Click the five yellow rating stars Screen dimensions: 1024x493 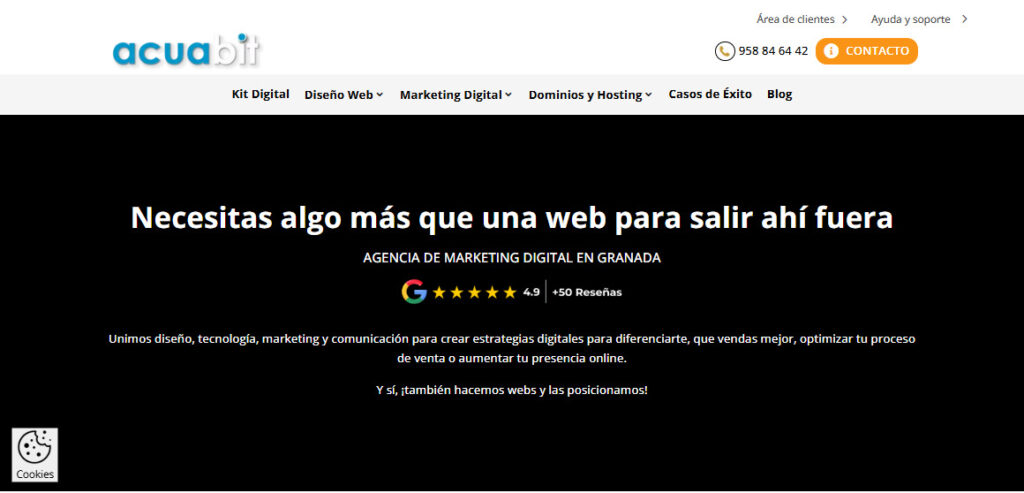(x=474, y=292)
